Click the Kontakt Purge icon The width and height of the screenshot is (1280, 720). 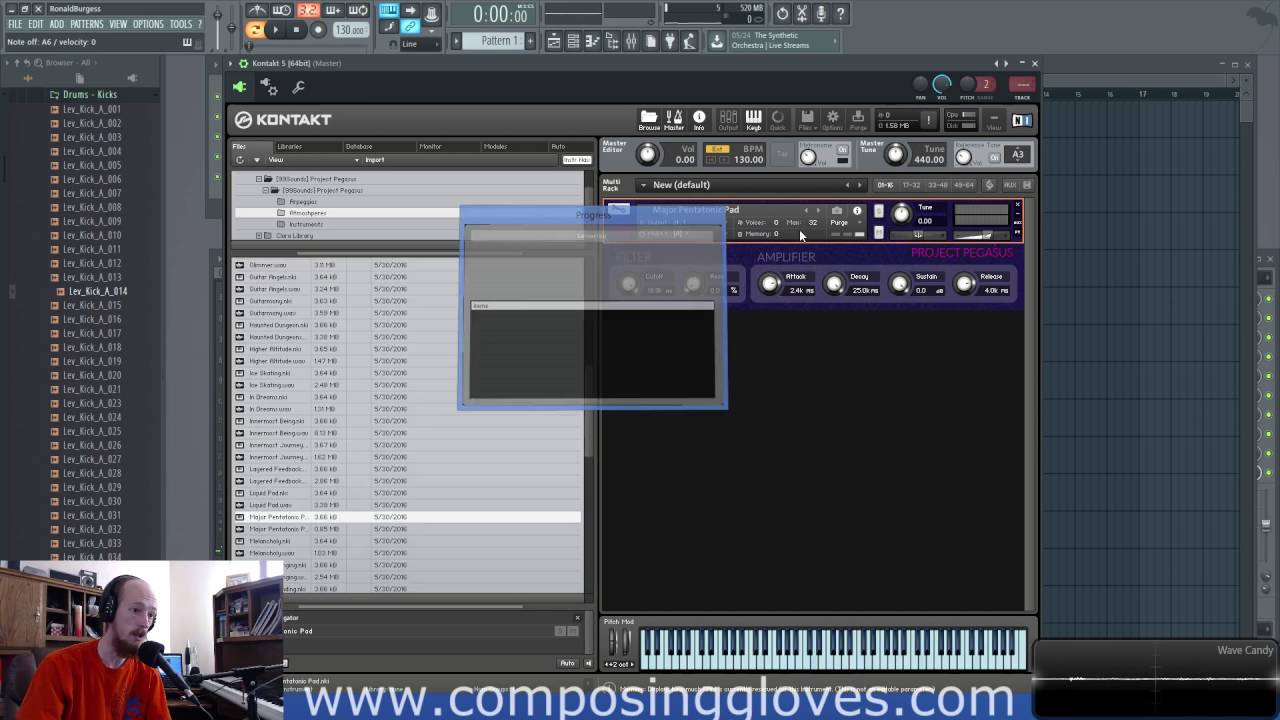[858, 120]
